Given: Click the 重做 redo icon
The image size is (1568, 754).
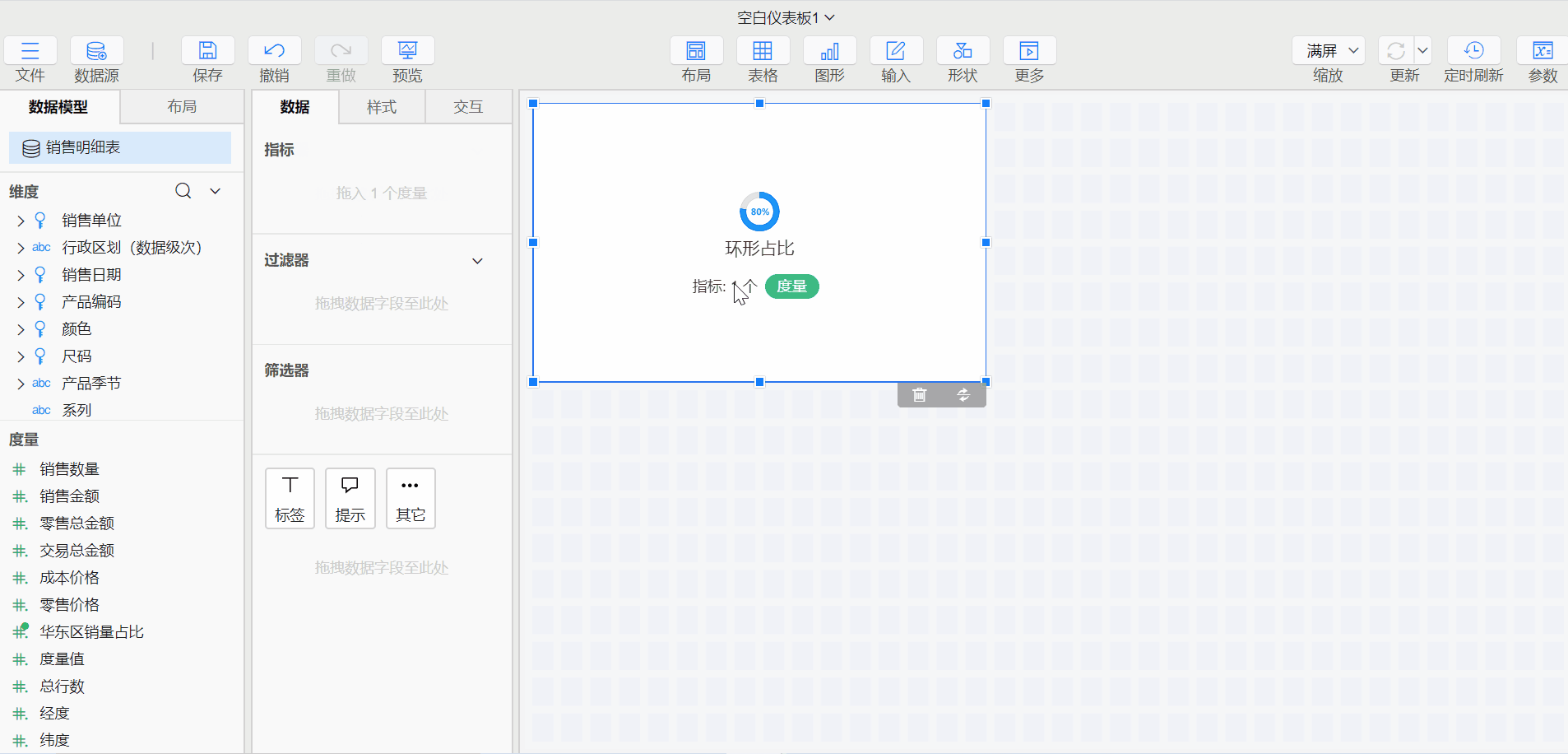Looking at the screenshot, I should point(341,51).
